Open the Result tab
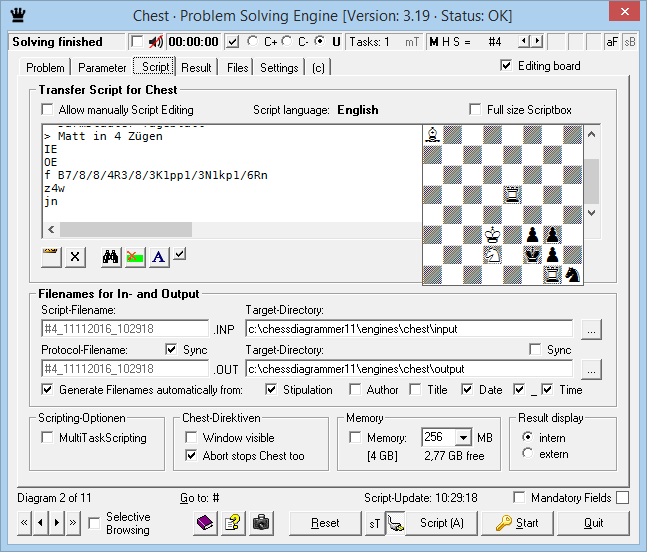Image resolution: width=647 pixels, height=552 pixels. tap(196, 67)
